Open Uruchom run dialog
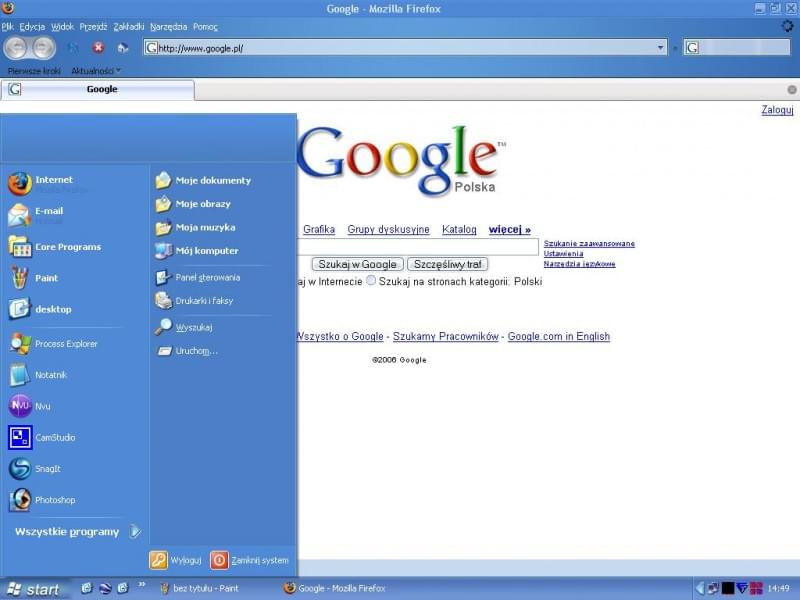The height and width of the screenshot is (600, 800). tap(186, 351)
